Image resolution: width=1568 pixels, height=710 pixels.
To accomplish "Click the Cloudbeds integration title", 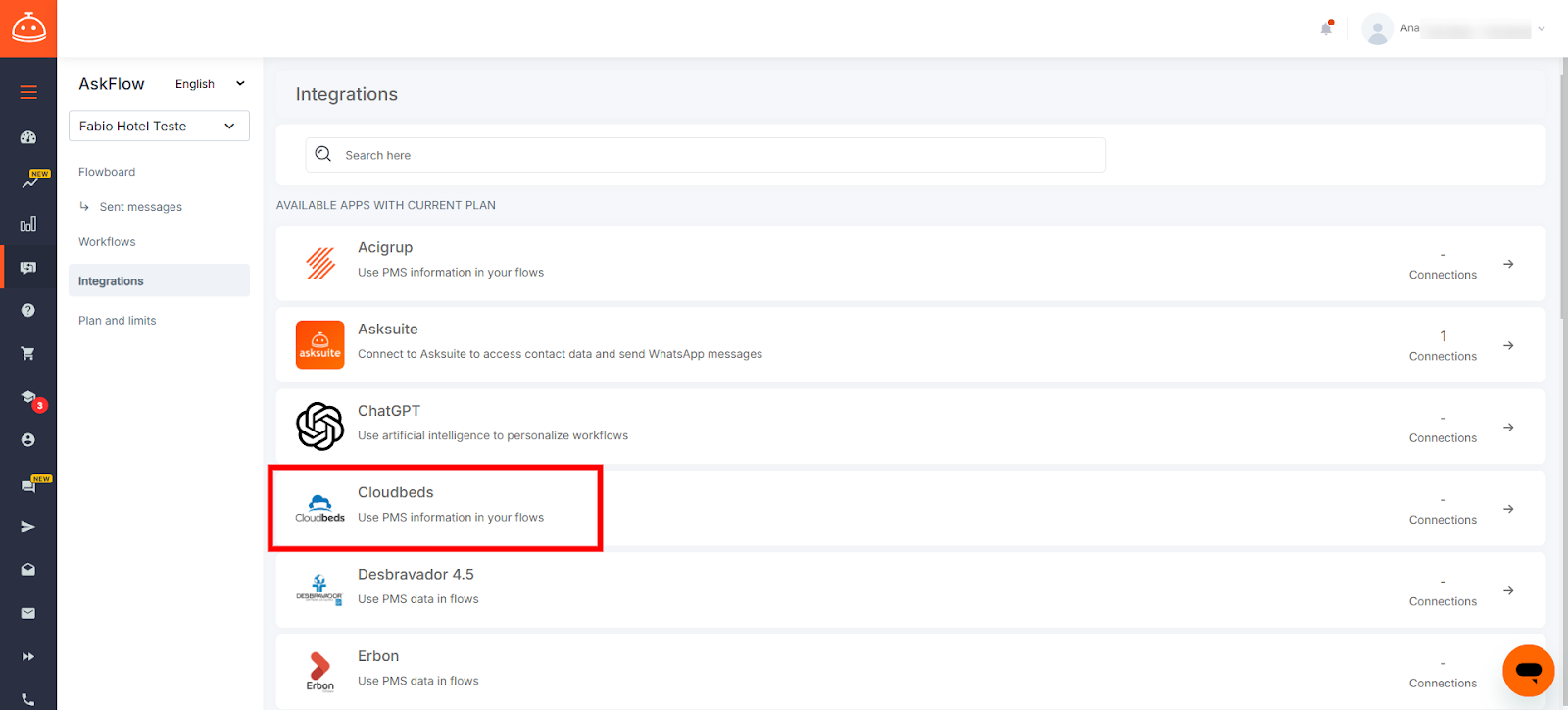I will tap(396, 492).
